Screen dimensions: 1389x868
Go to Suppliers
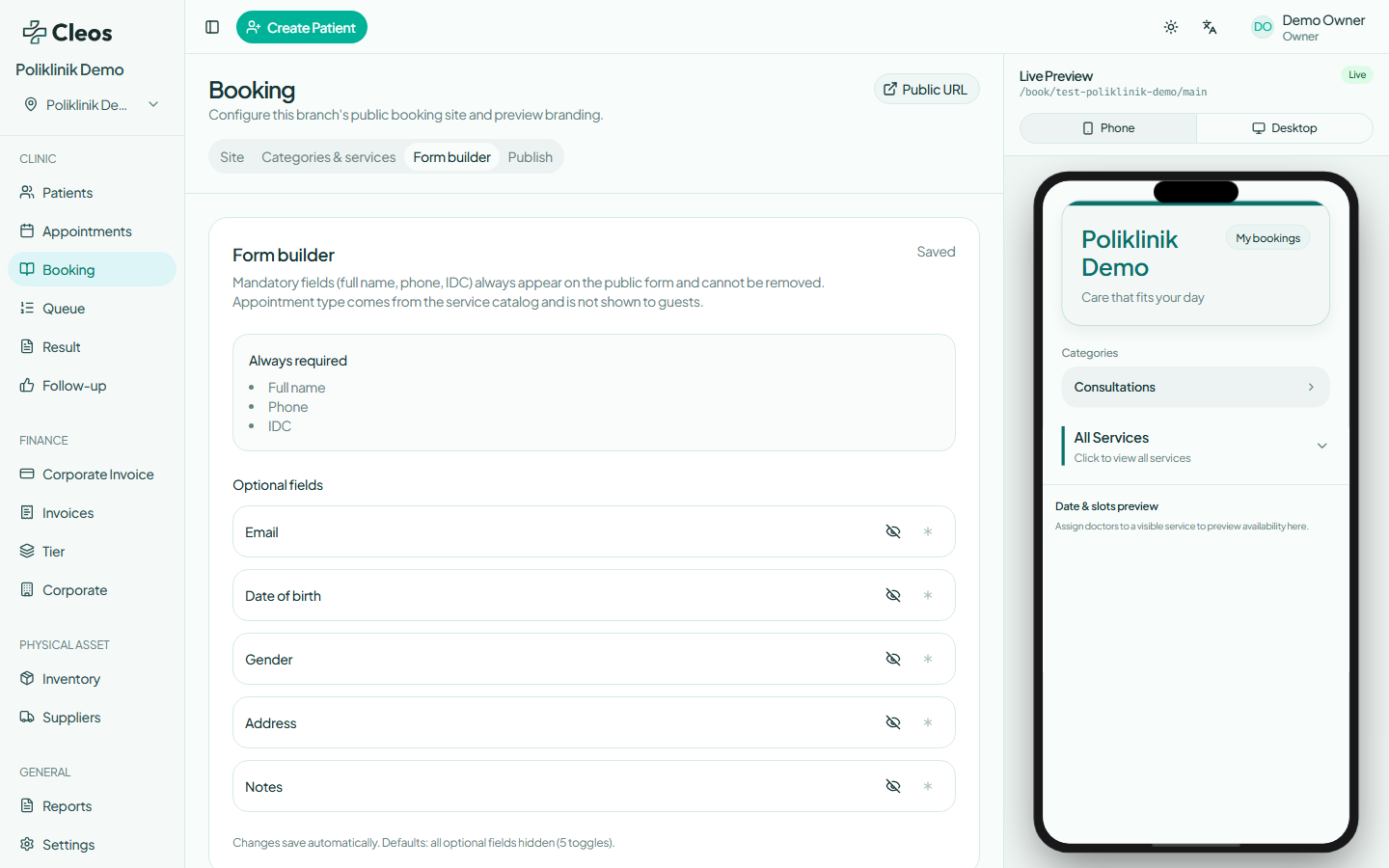92,718
